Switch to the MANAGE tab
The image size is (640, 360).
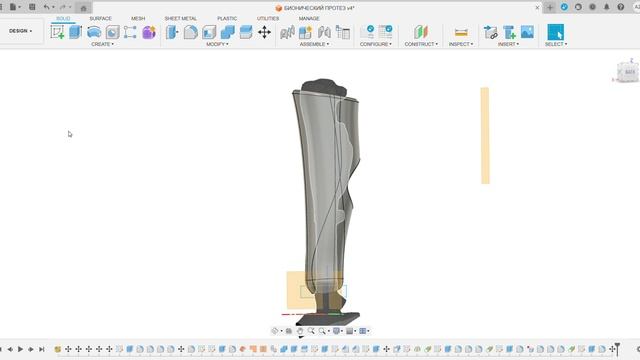tap(309, 19)
